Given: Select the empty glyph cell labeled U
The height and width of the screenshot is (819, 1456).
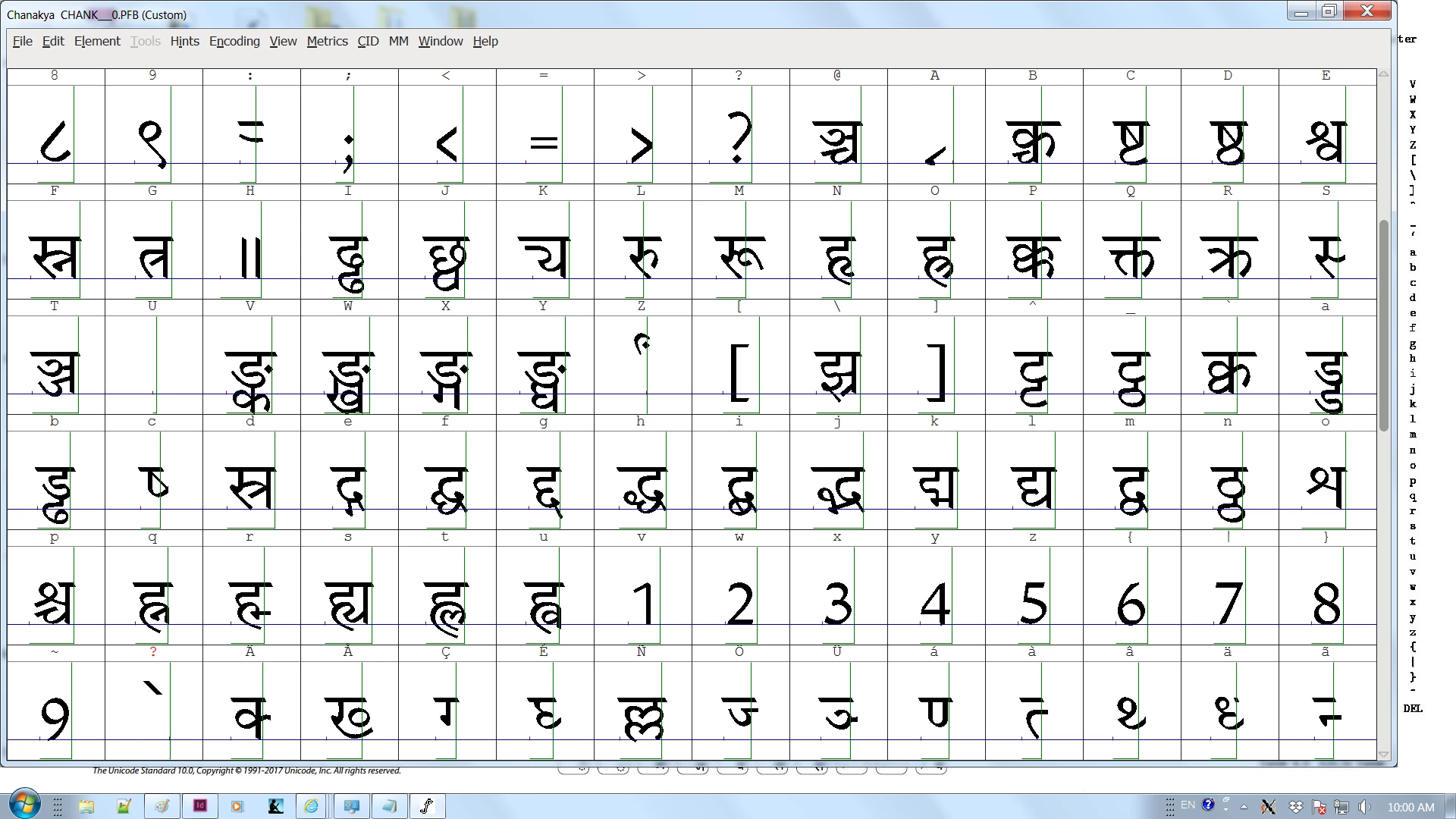Looking at the screenshot, I should (152, 366).
